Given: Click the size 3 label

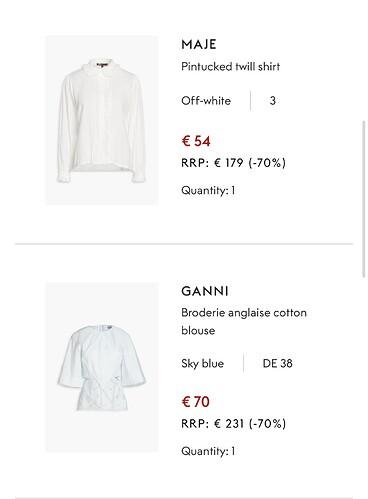Looking at the screenshot, I should click(273, 101).
